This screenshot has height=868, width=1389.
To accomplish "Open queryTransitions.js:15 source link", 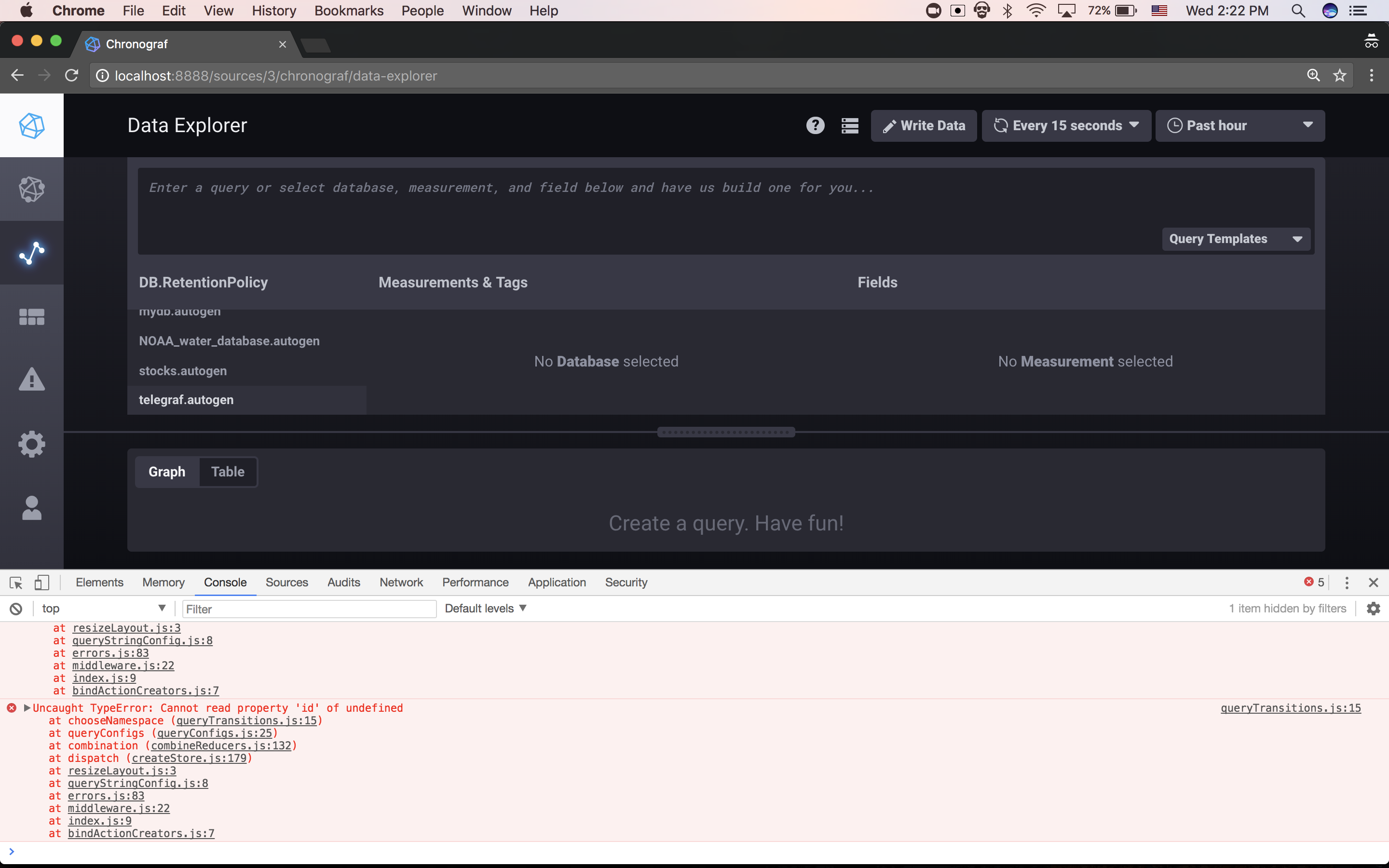I will tap(1291, 708).
